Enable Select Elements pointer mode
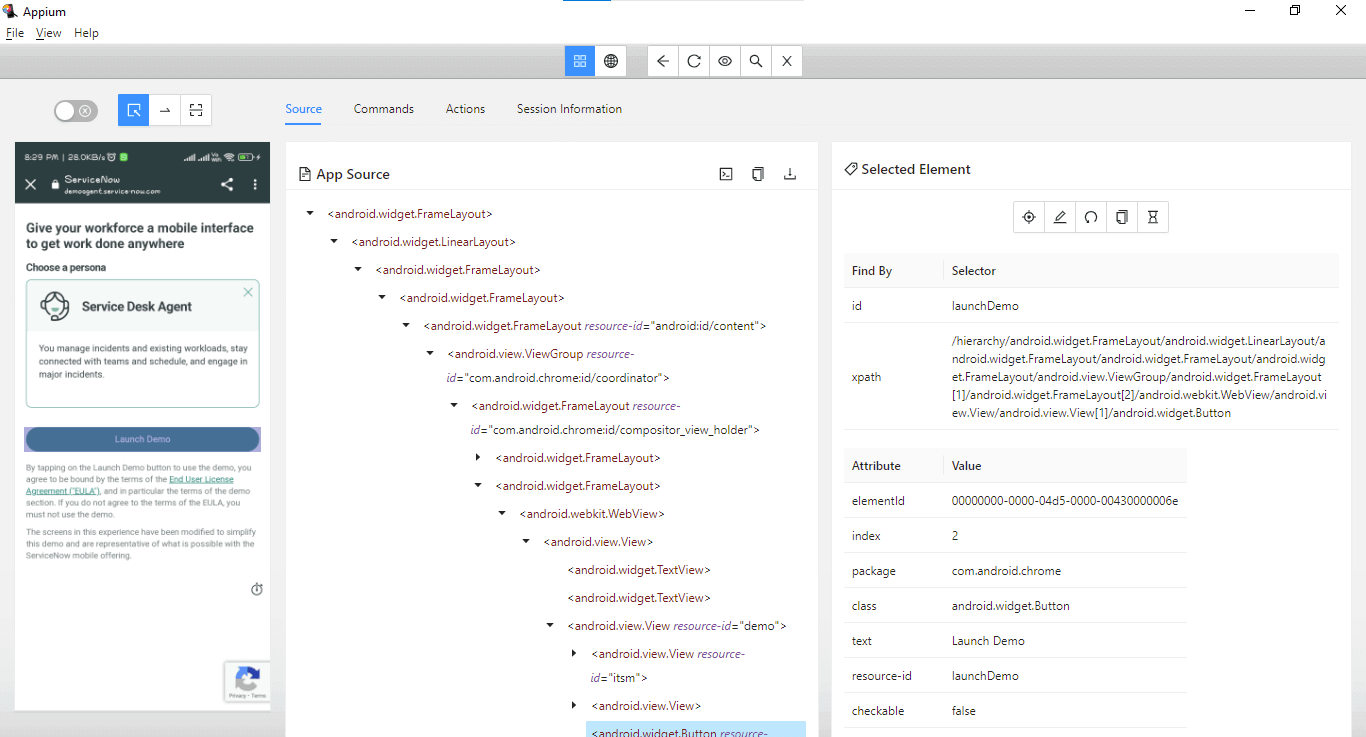Image resolution: width=1366 pixels, height=737 pixels. coord(134,110)
